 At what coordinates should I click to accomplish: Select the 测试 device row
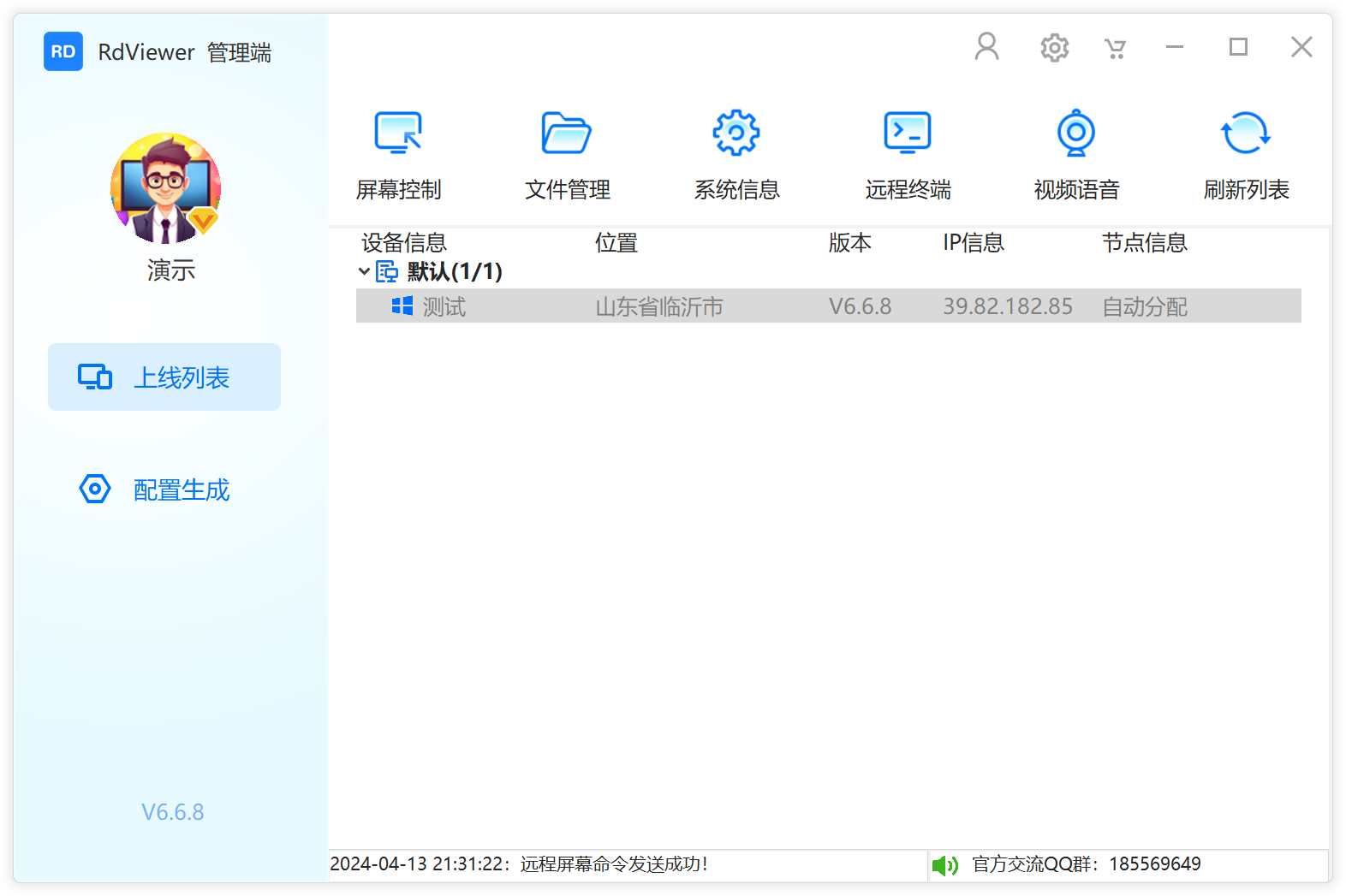(828, 306)
